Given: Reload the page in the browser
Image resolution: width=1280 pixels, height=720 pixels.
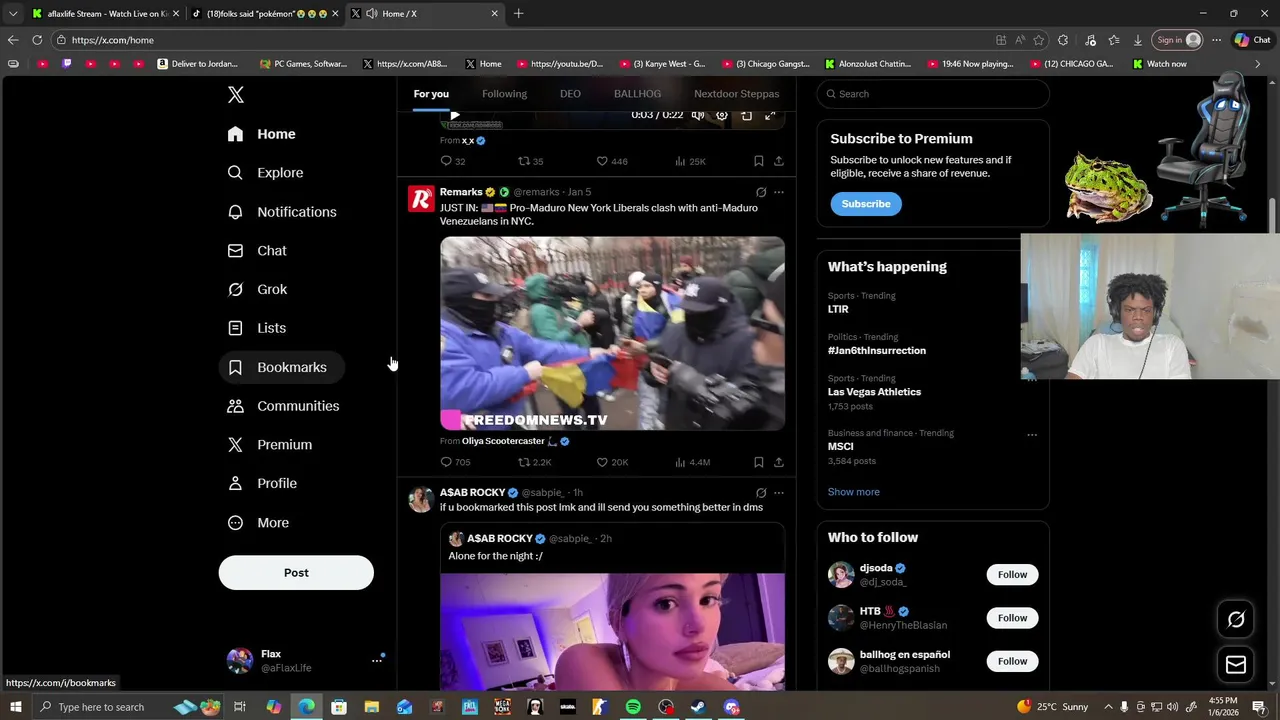Looking at the screenshot, I should (x=37, y=40).
